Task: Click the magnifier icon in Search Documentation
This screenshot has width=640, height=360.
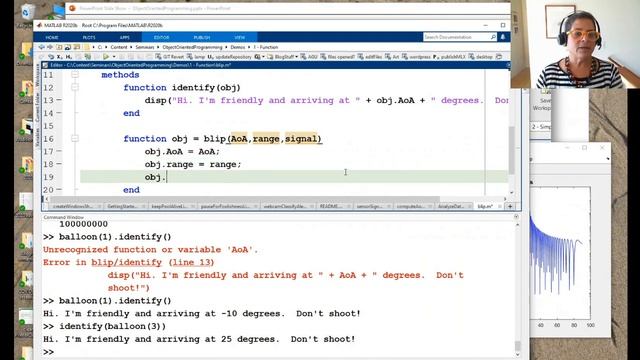Action: pos(493,37)
